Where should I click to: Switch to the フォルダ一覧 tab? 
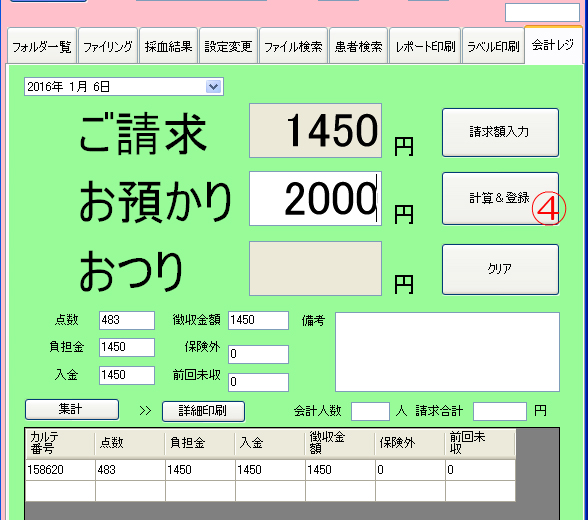click(x=42, y=46)
